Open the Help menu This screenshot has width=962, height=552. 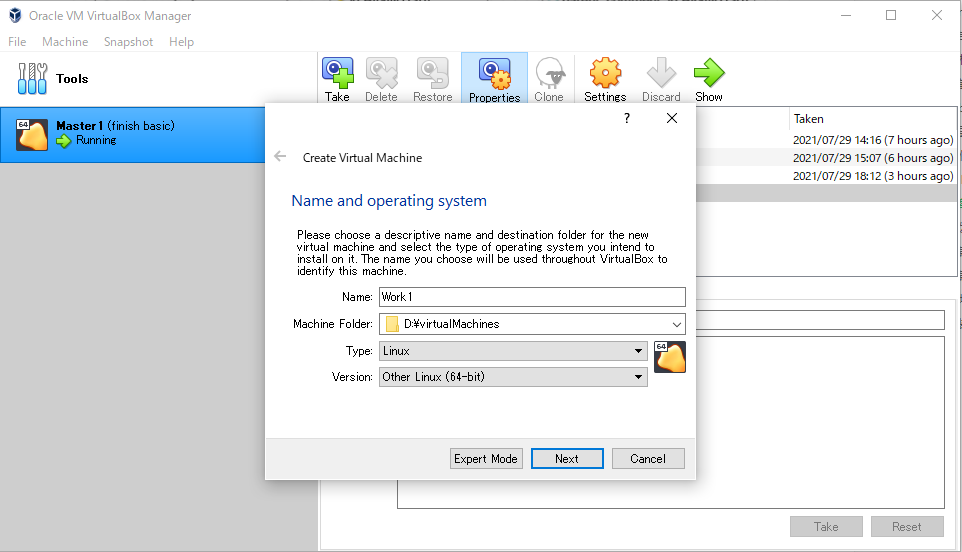click(181, 42)
